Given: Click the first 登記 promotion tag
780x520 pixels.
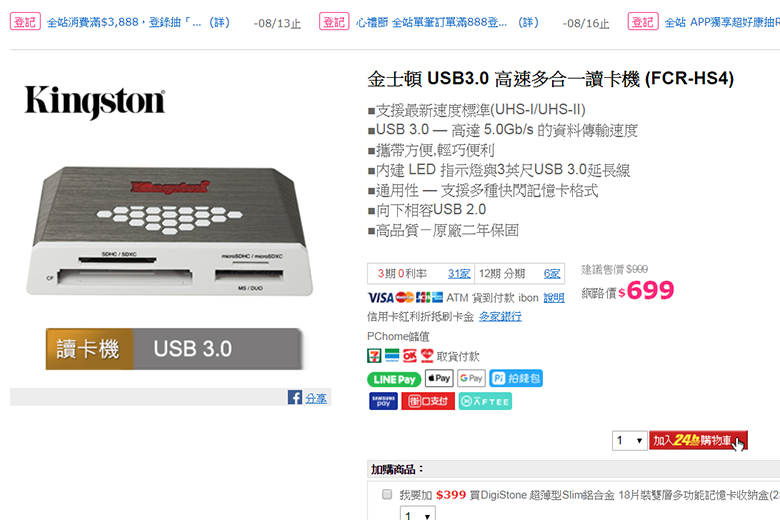Looking at the screenshot, I should pos(25,22).
